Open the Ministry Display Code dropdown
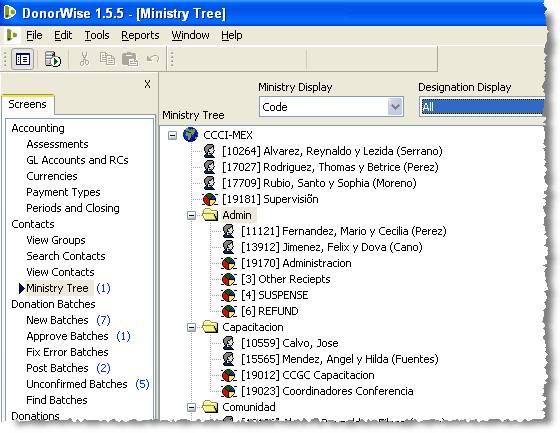 coord(395,106)
